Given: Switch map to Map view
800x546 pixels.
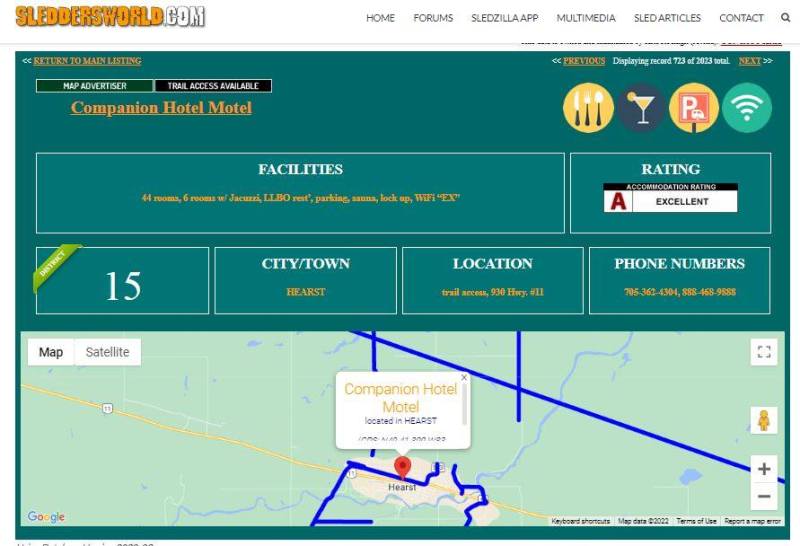Looking at the screenshot, I should click(51, 352).
